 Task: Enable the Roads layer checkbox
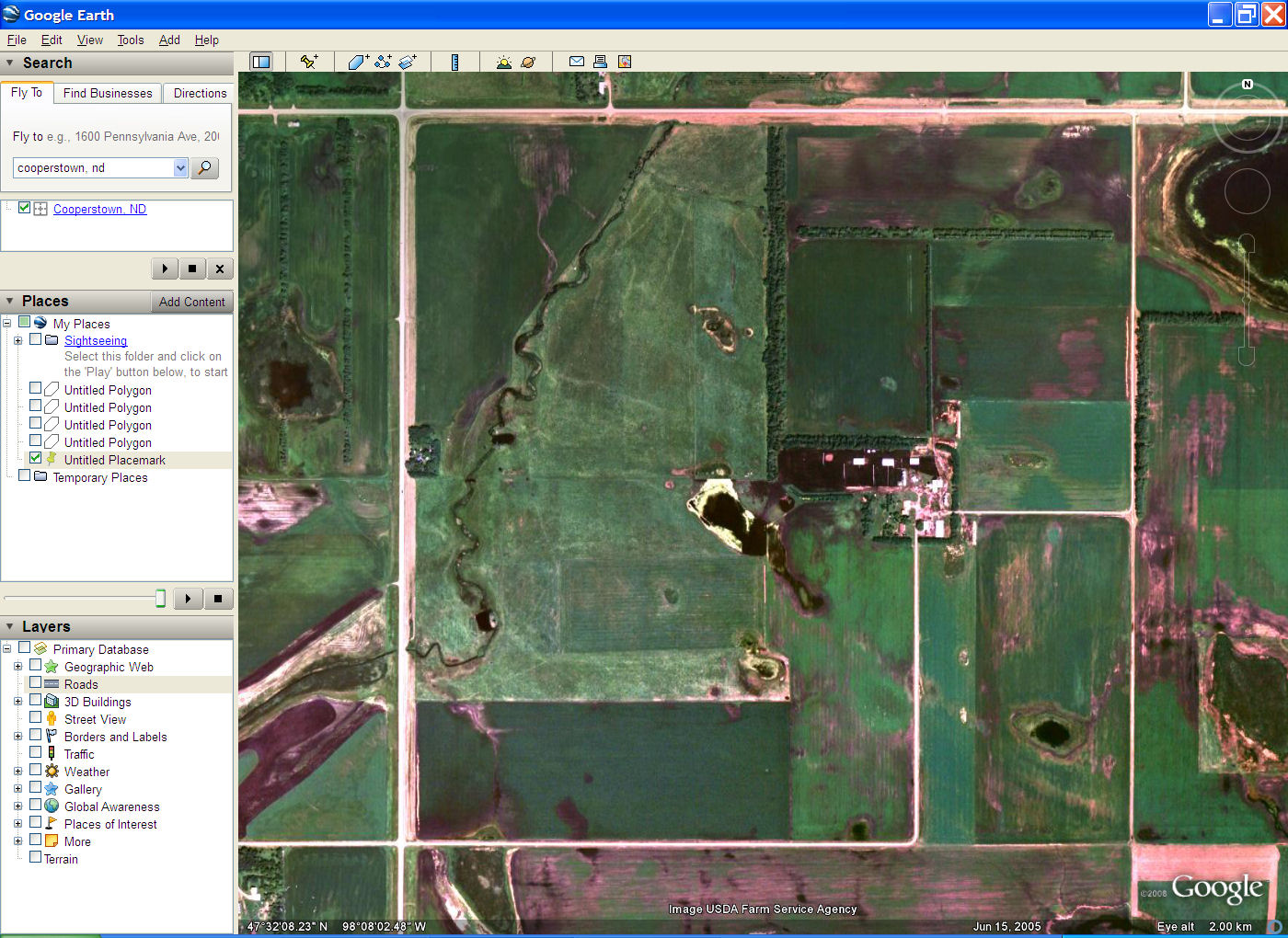(35, 683)
